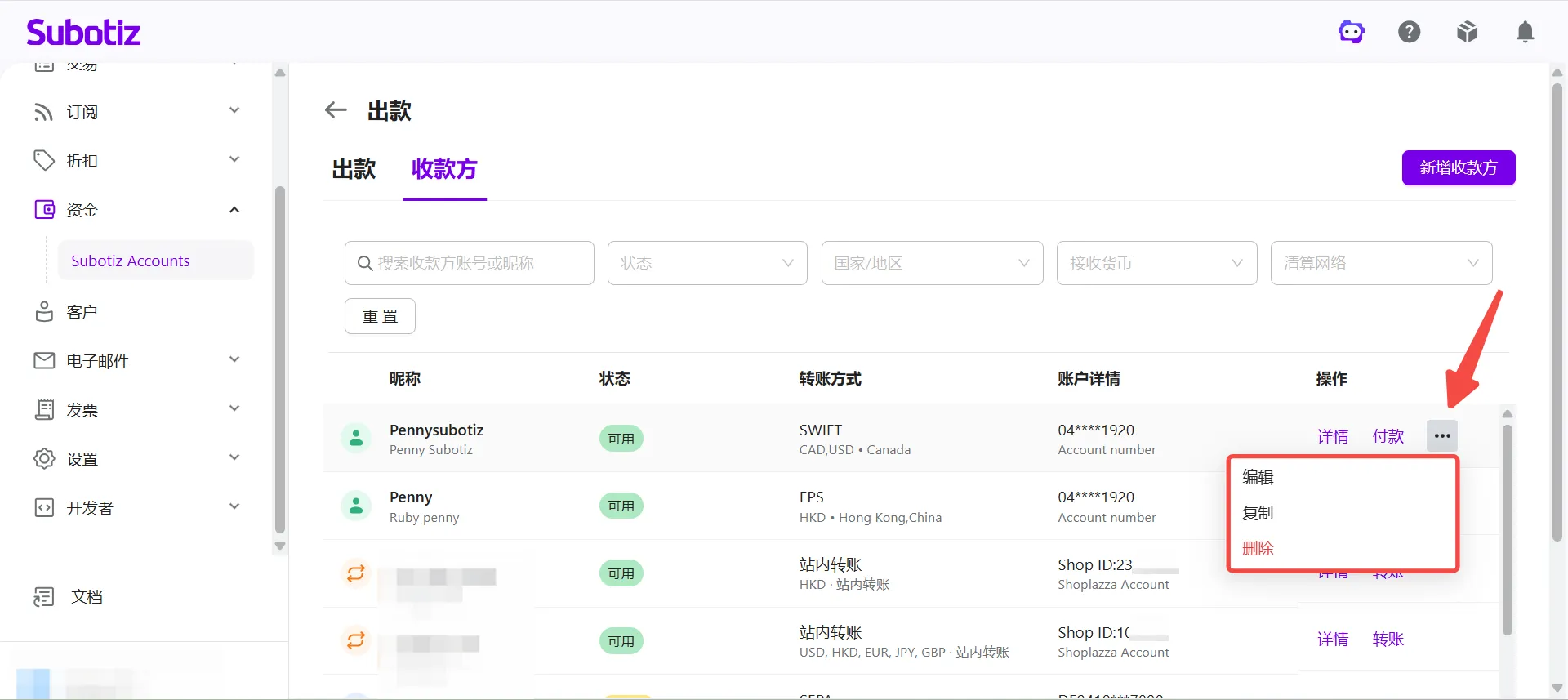Click the 设置 gear icon

click(44, 458)
